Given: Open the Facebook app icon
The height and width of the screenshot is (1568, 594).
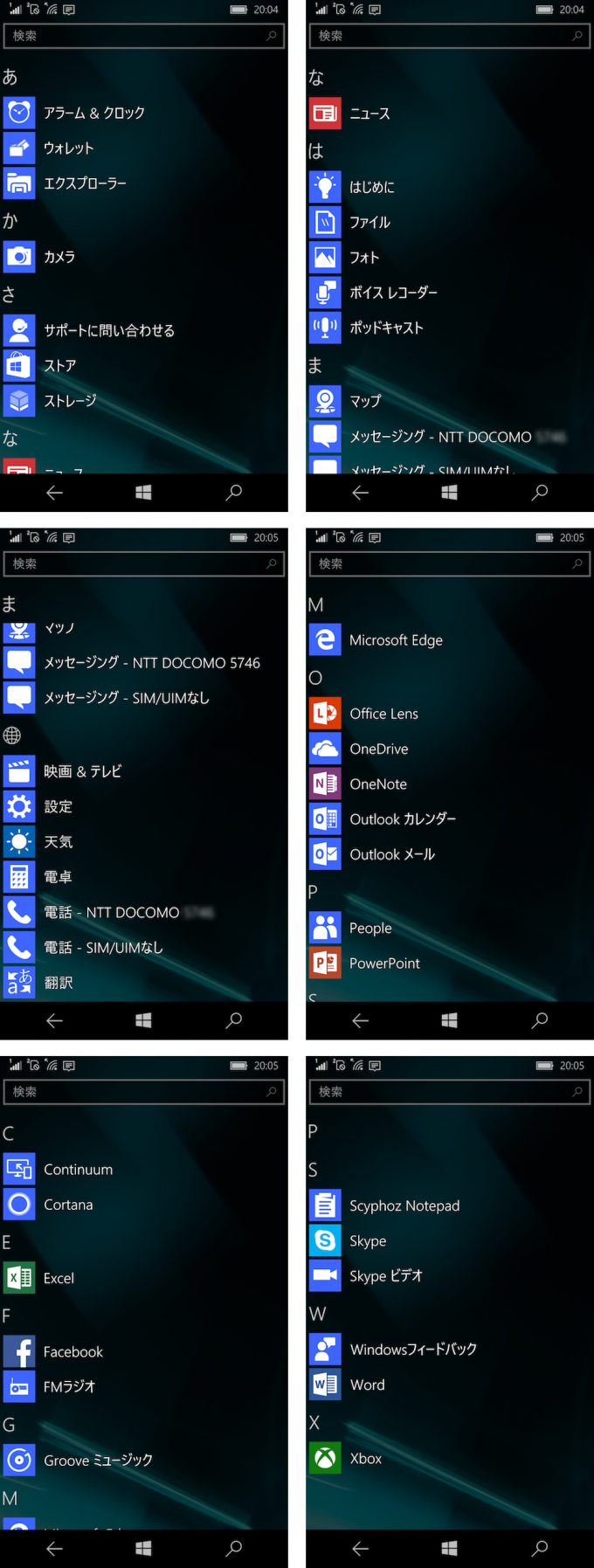Looking at the screenshot, I should pyautogui.click(x=19, y=1351).
